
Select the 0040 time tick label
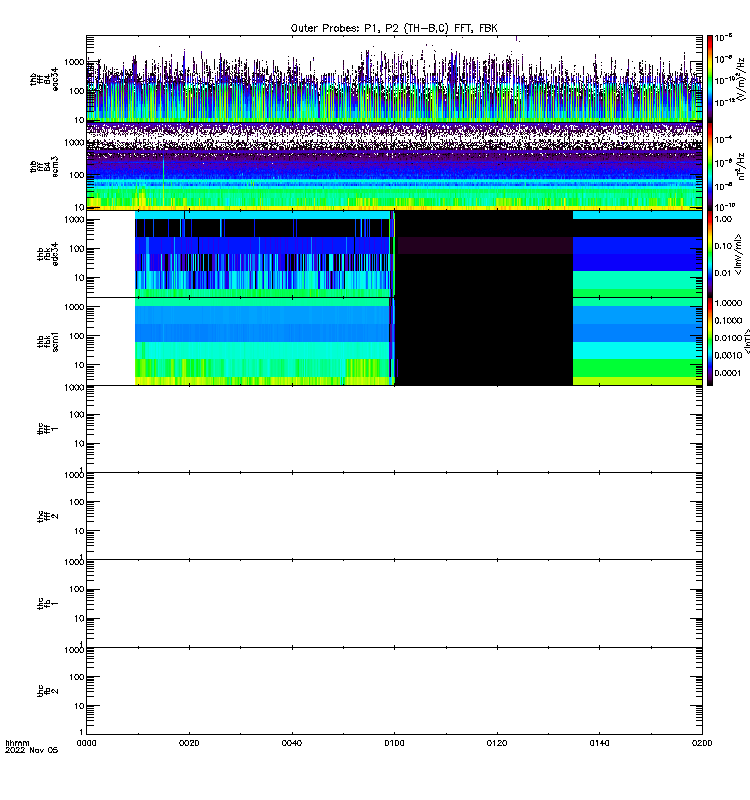pyautogui.click(x=292, y=743)
